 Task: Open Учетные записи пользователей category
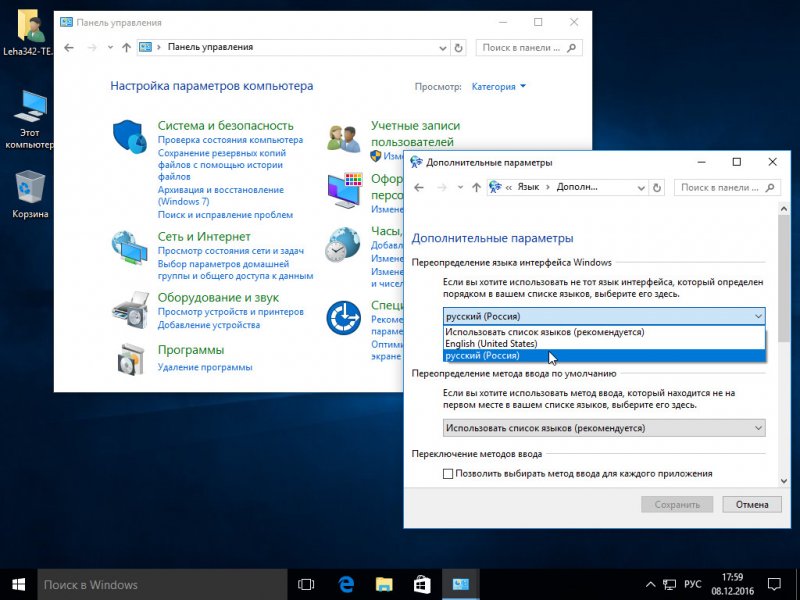click(415, 134)
